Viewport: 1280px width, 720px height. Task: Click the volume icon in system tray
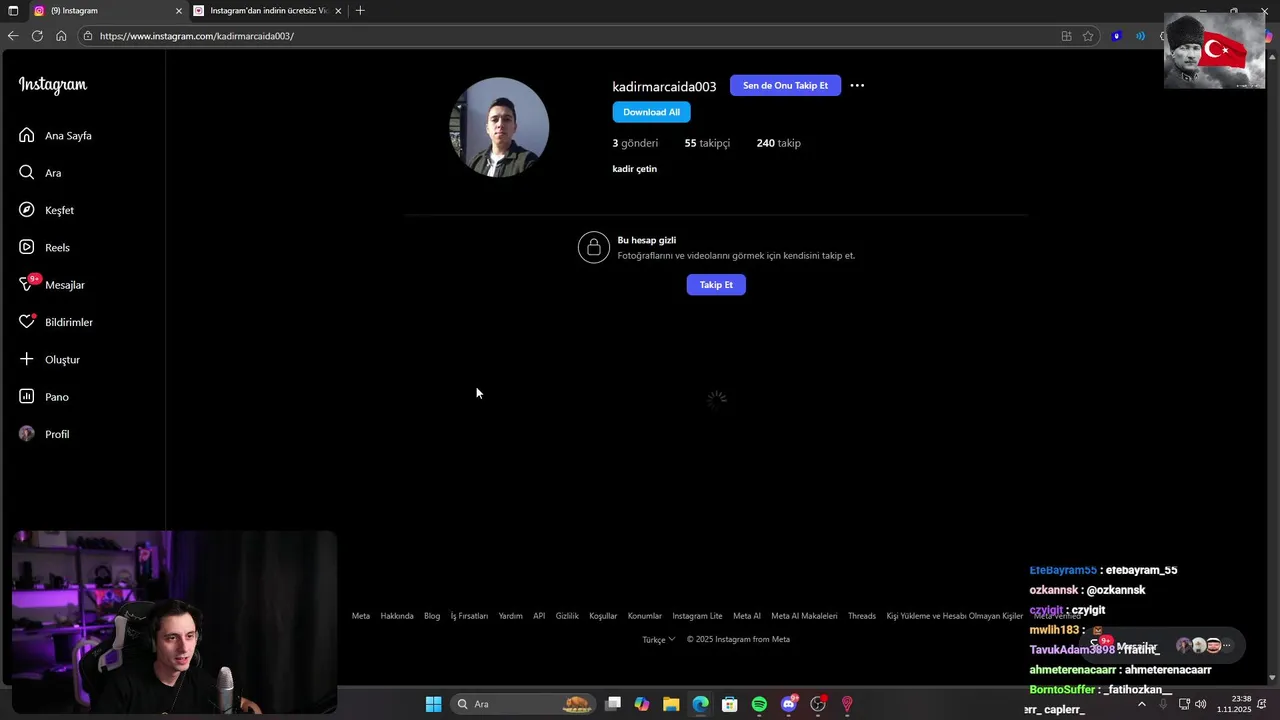tap(1200, 704)
